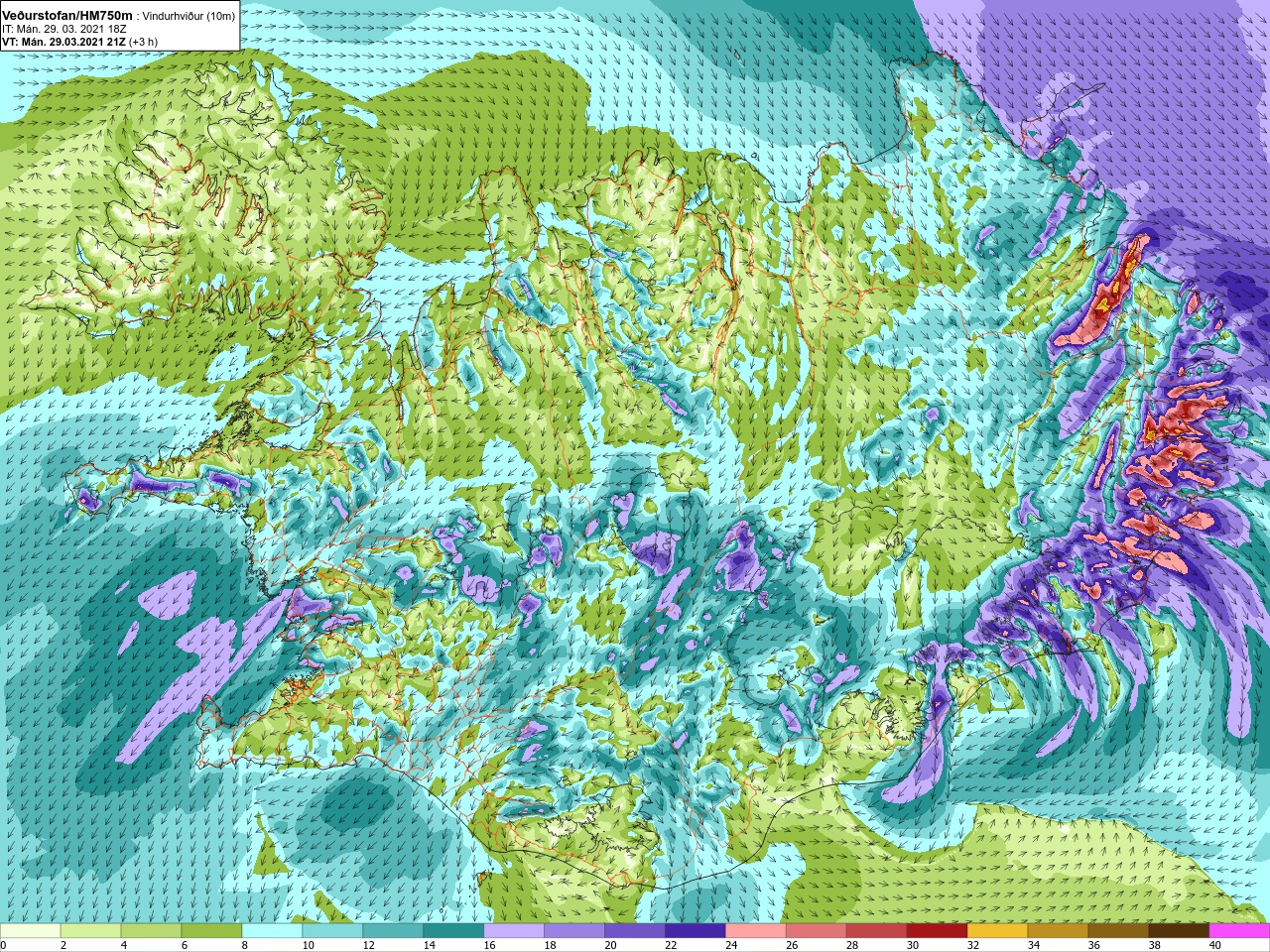Image resolution: width=1270 pixels, height=952 pixels.
Task: Click the IT: Mán. 29. 03. 2021 18Z line
Action: 63,29
